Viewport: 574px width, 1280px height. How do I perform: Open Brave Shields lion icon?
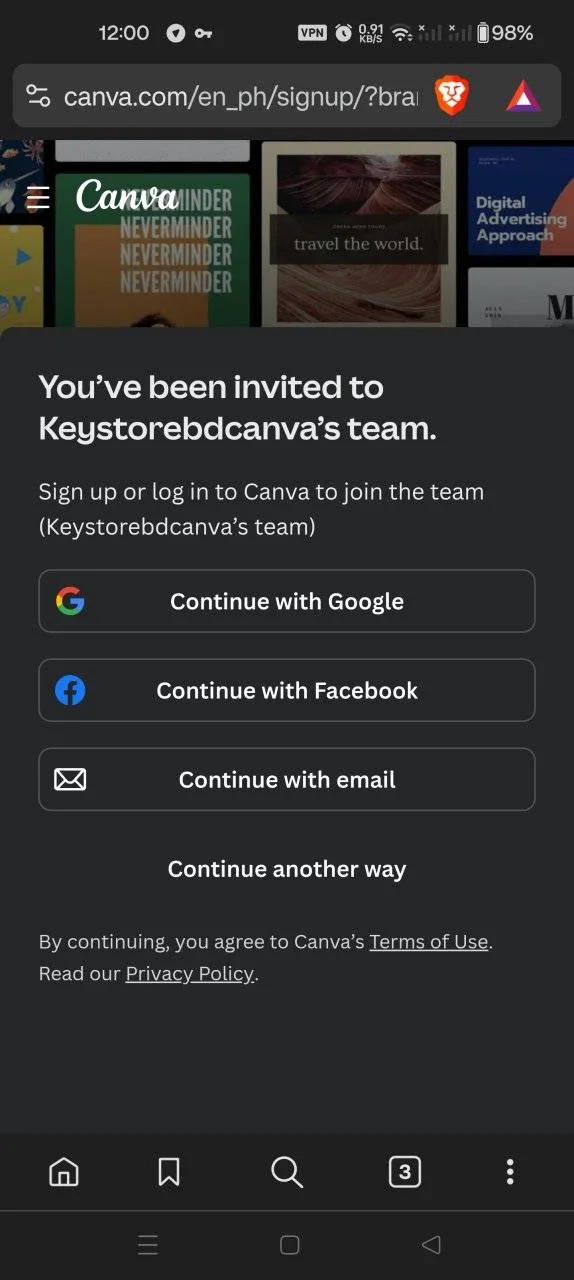pos(451,96)
